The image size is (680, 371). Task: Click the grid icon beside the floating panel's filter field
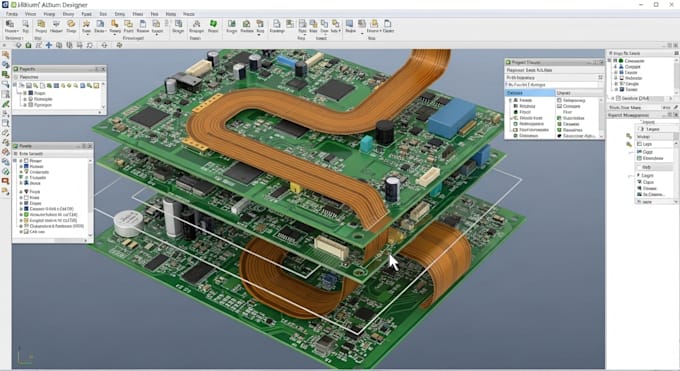600,77
